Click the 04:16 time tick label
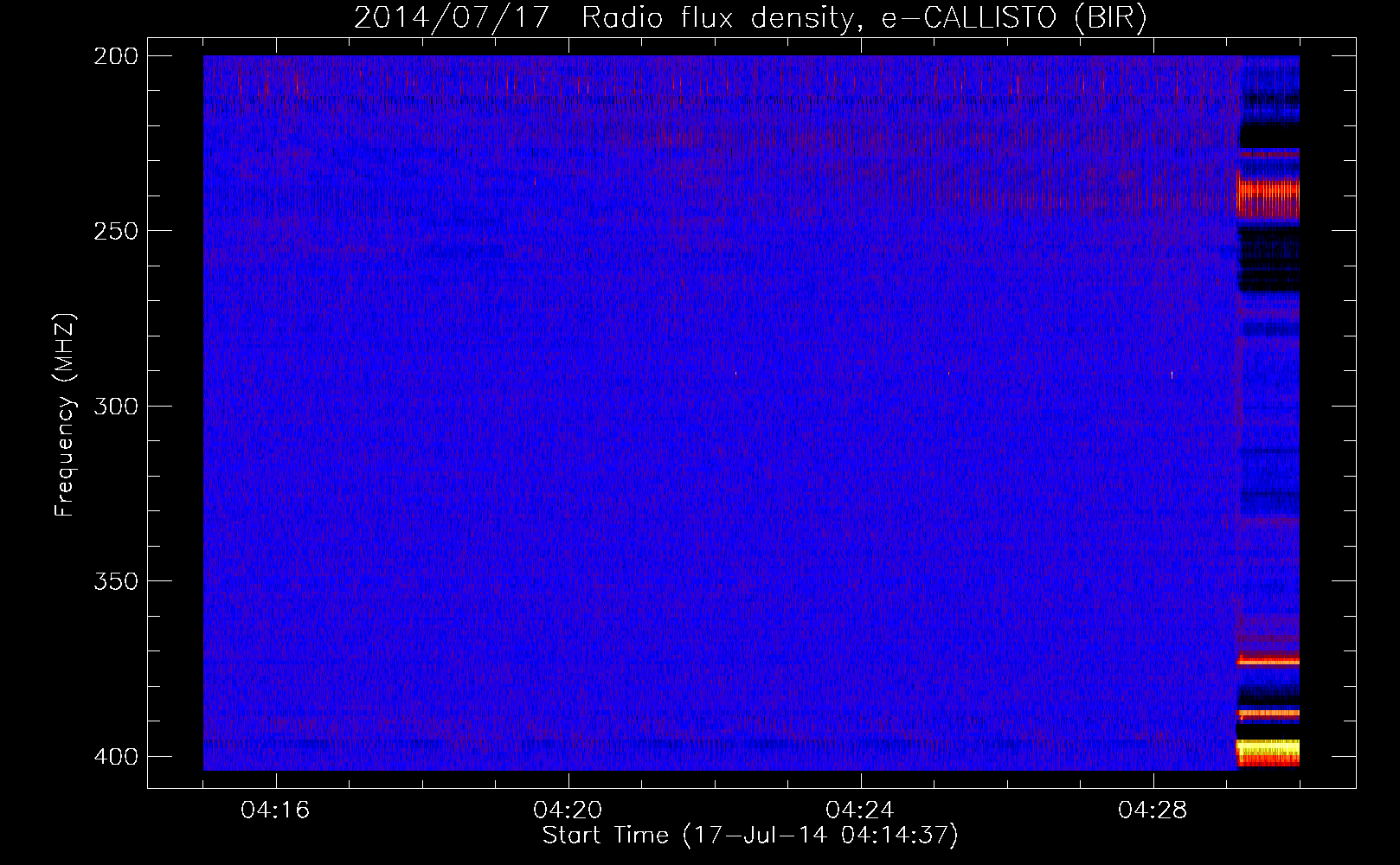The height and width of the screenshot is (865, 1400). 276,811
